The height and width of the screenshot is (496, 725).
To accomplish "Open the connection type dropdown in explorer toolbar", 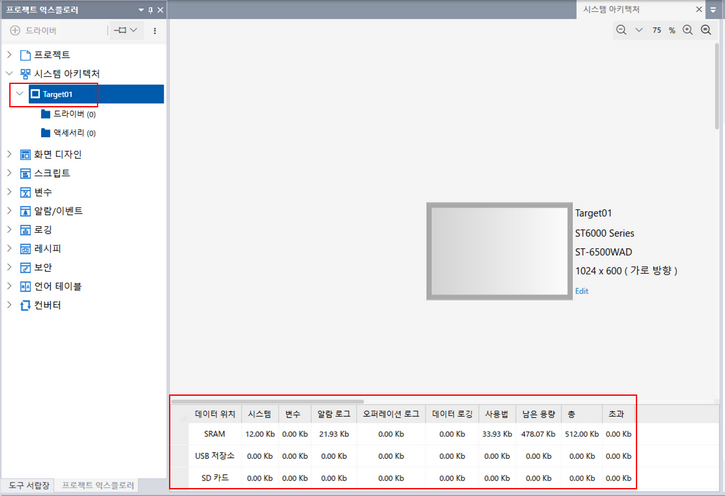I will 126,31.
